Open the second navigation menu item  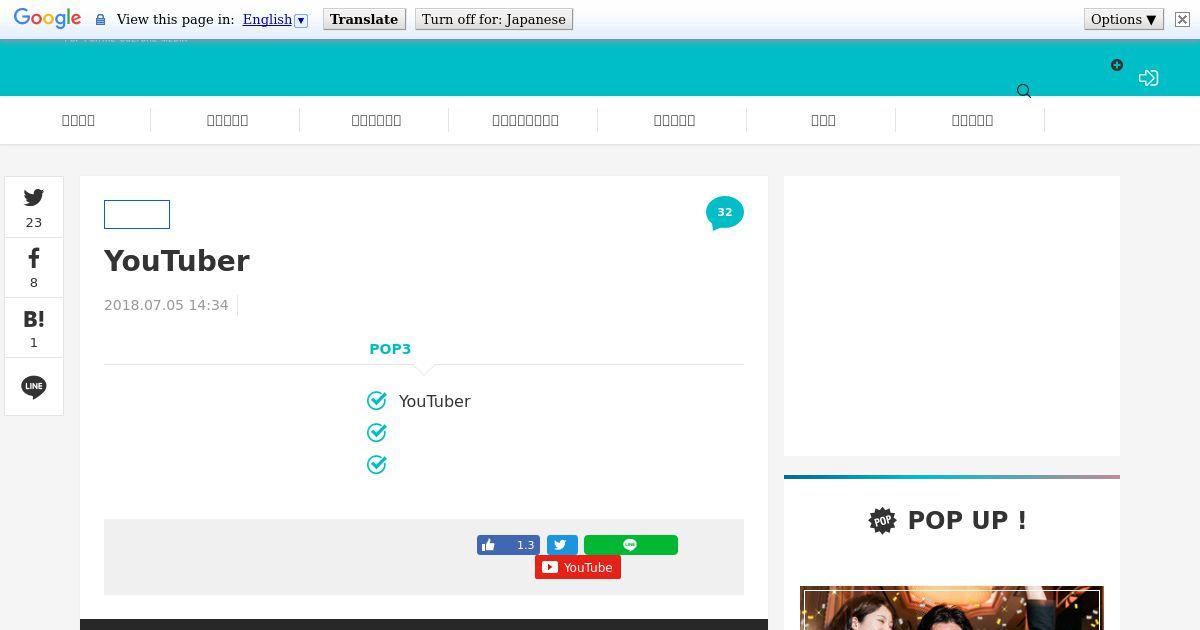(x=227, y=120)
